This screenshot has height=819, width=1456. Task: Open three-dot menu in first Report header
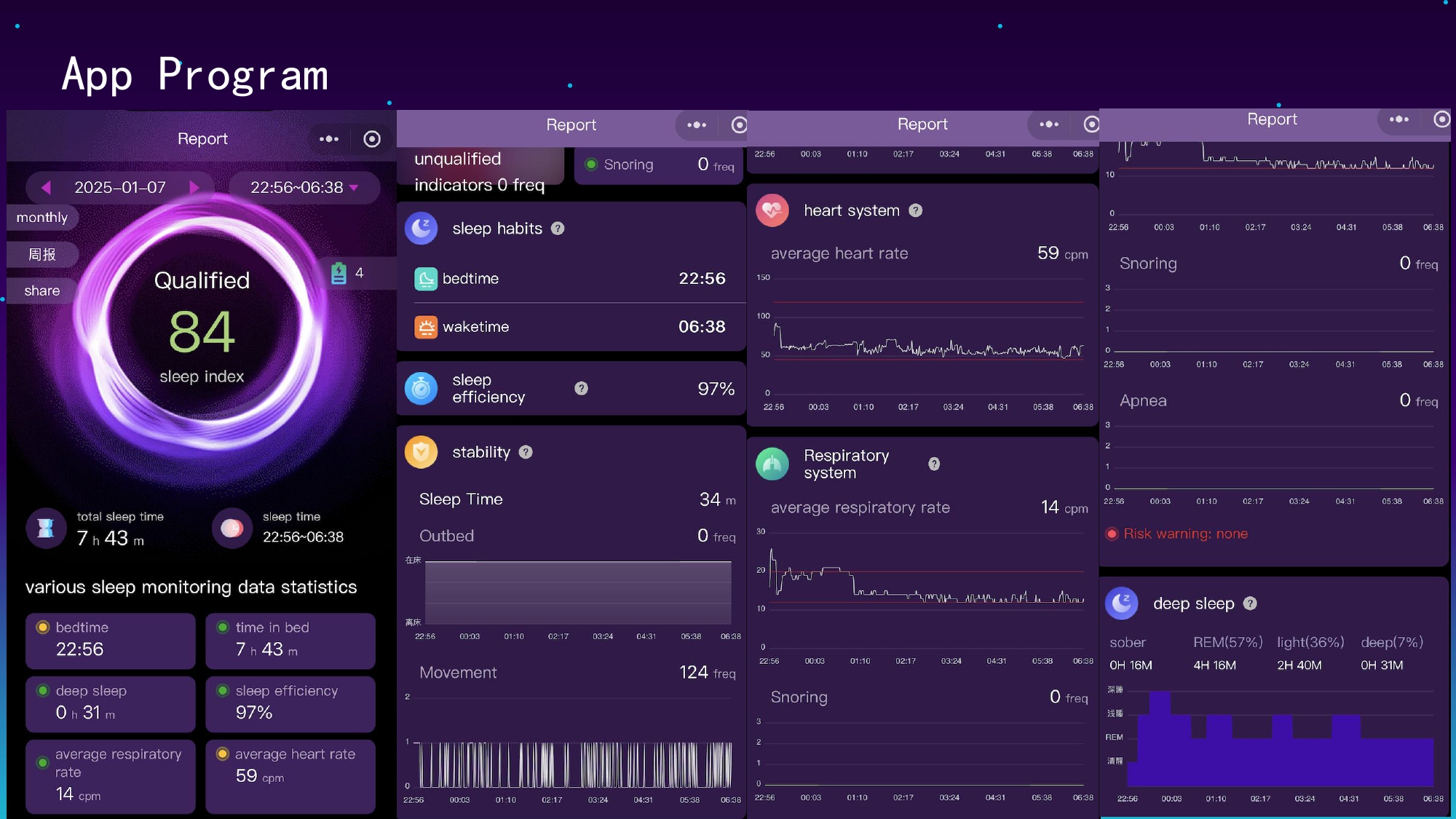pyautogui.click(x=329, y=139)
